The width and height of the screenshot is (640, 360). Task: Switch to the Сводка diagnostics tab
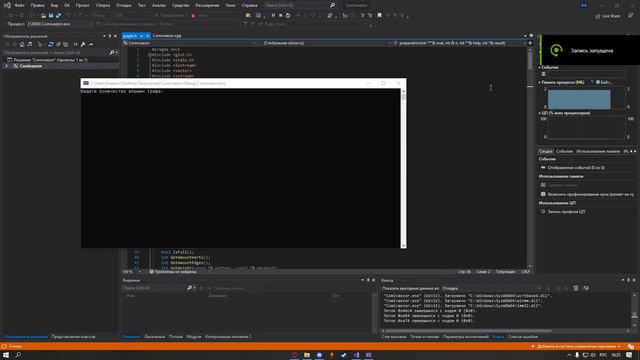pyautogui.click(x=545, y=151)
